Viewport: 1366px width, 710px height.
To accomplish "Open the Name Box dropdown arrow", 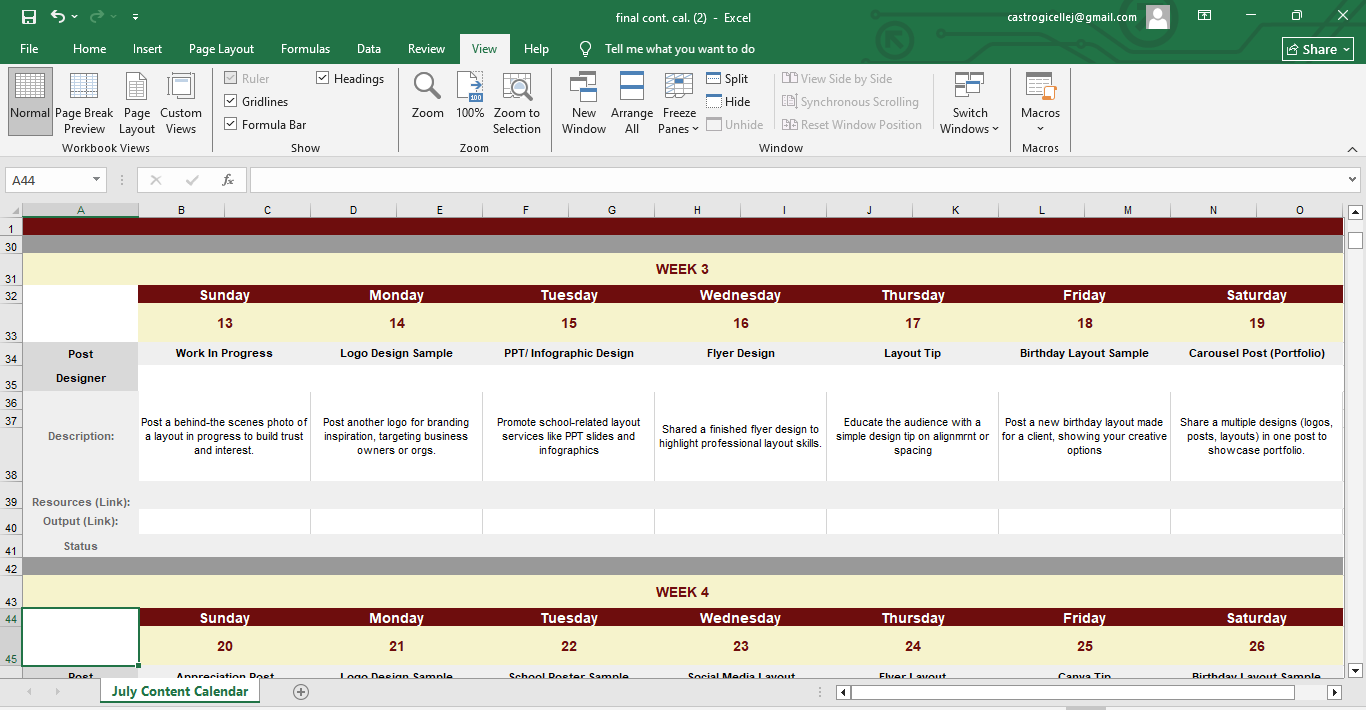I will (x=97, y=180).
